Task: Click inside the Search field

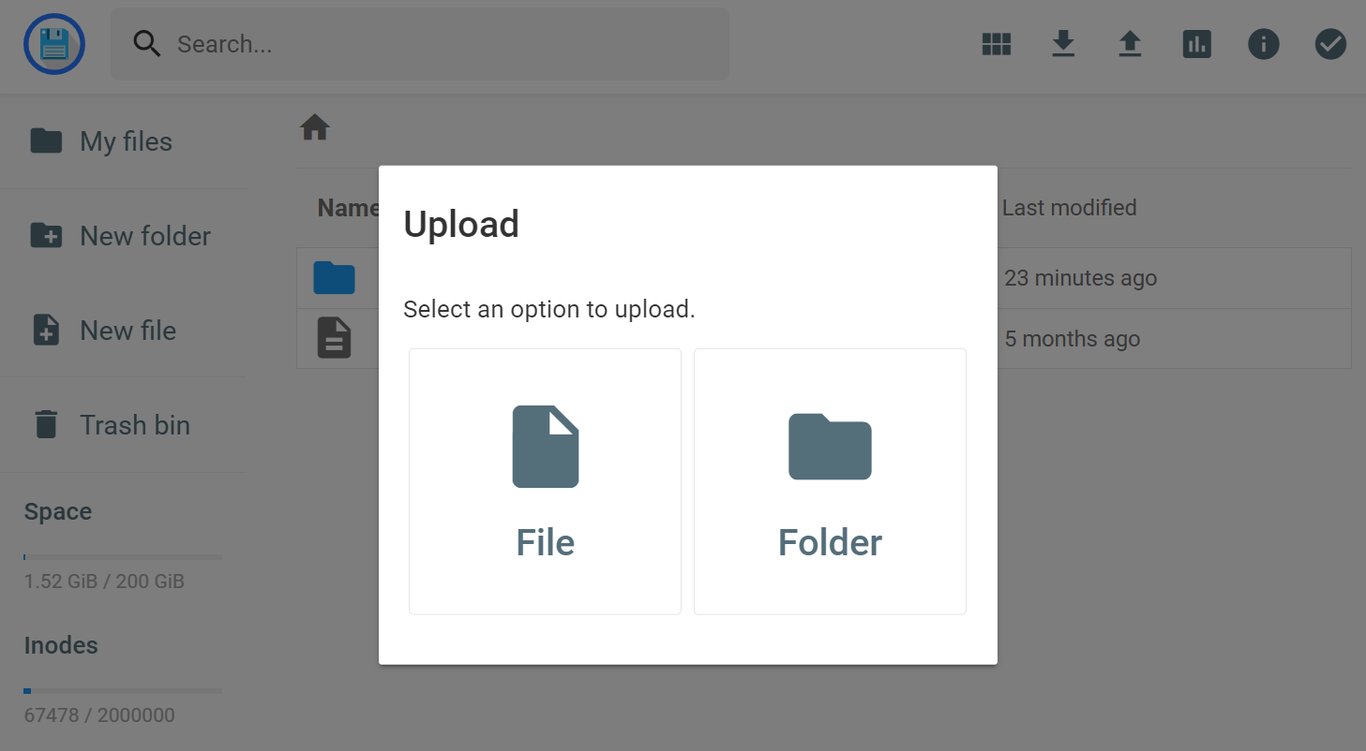Action: (420, 44)
